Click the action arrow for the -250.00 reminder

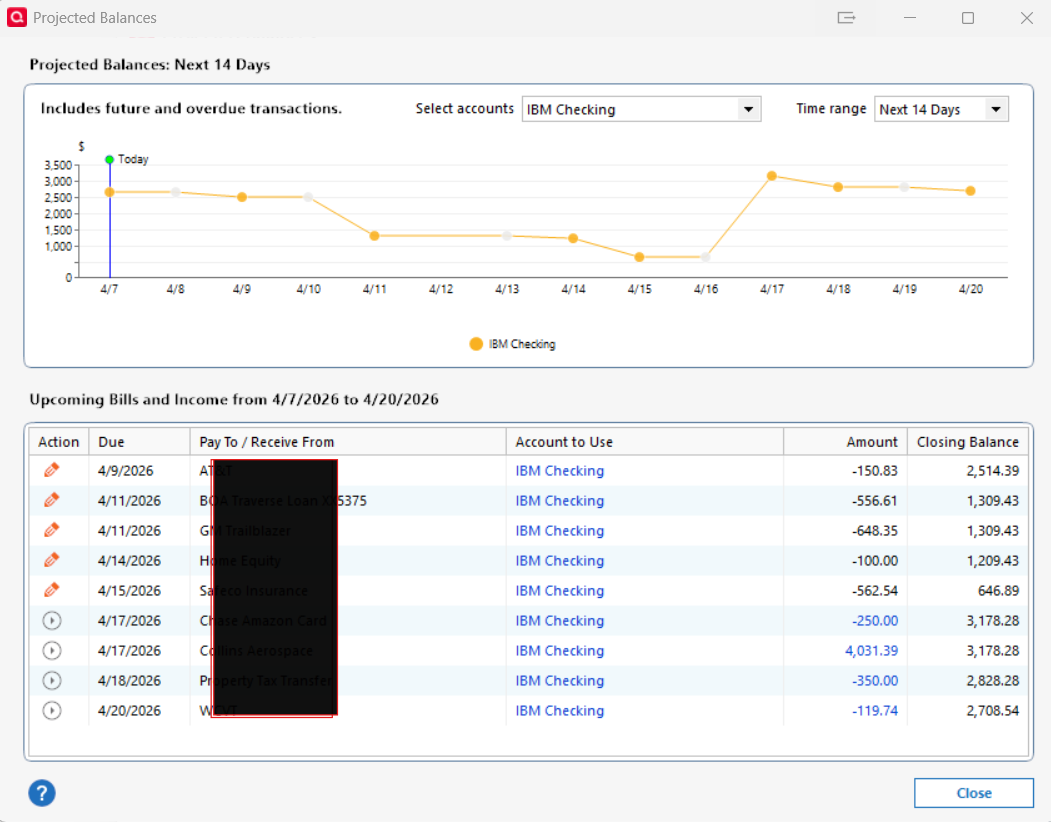(52, 620)
